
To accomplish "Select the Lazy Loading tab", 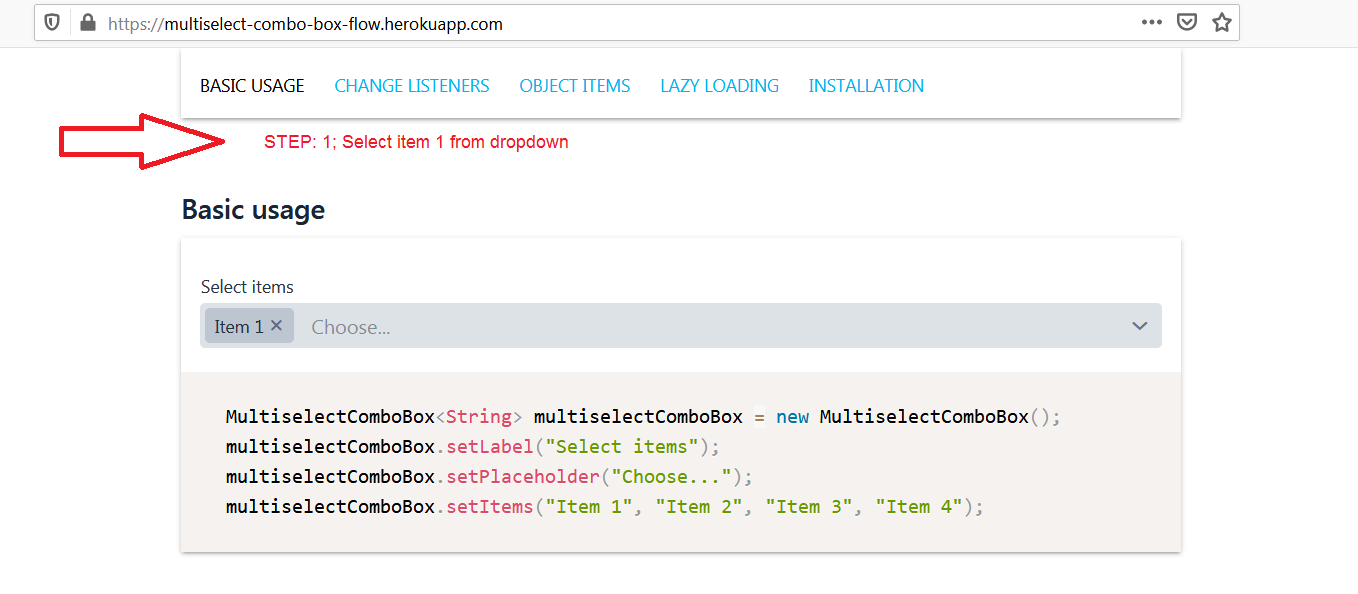I will coord(719,86).
